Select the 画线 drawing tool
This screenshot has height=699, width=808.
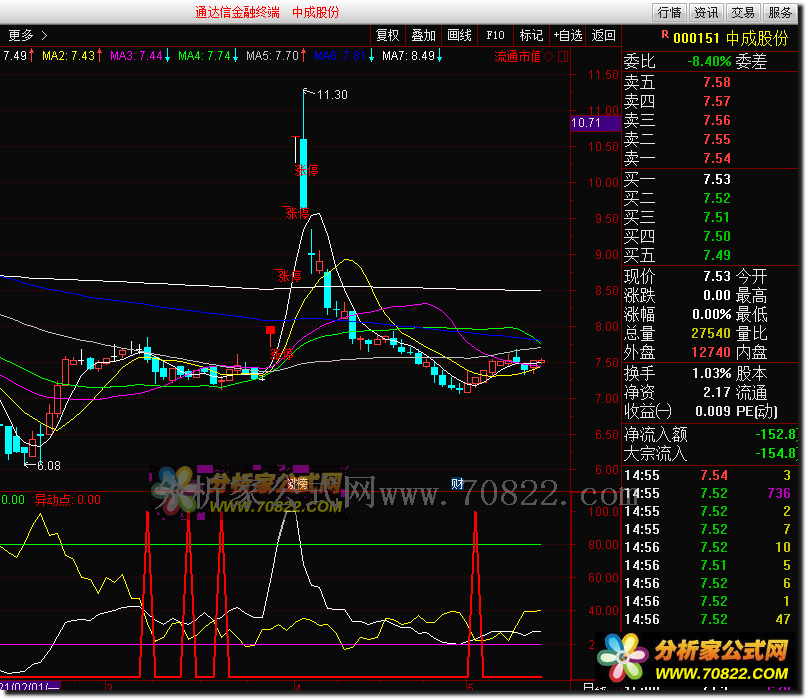pyautogui.click(x=460, y=36)
